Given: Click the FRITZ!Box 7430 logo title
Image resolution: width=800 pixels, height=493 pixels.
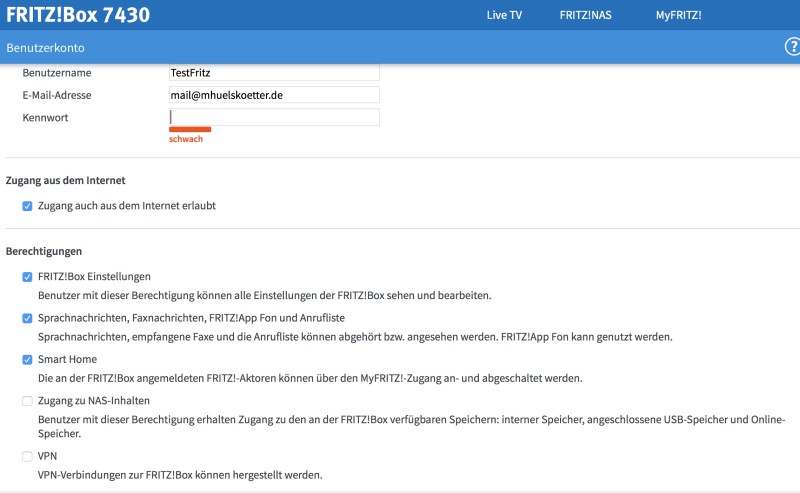Looking at the screenshot, I should (78, 15).
